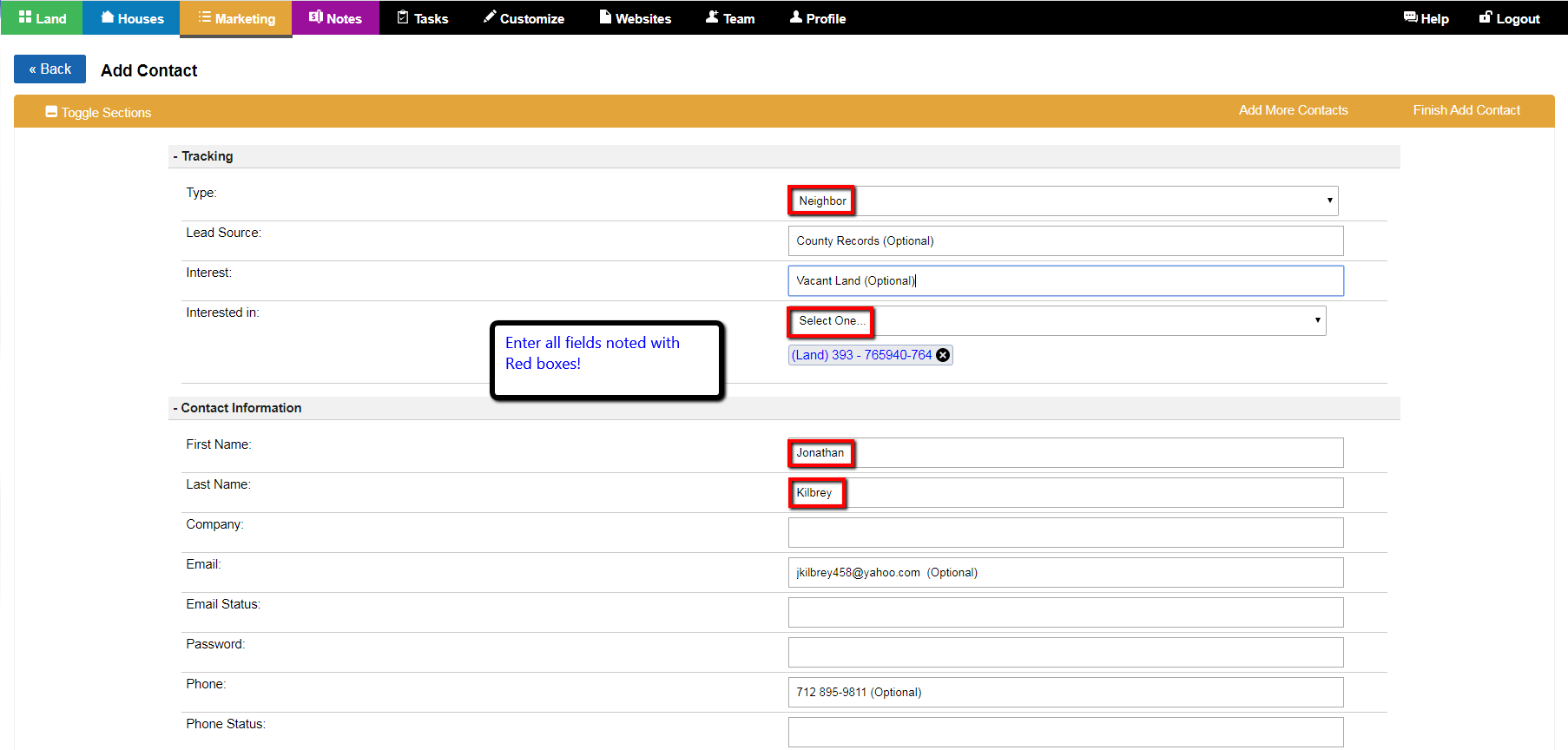Click the Company input field
This screenshot has width=1568, height=750.
(x=1065, y=532)
